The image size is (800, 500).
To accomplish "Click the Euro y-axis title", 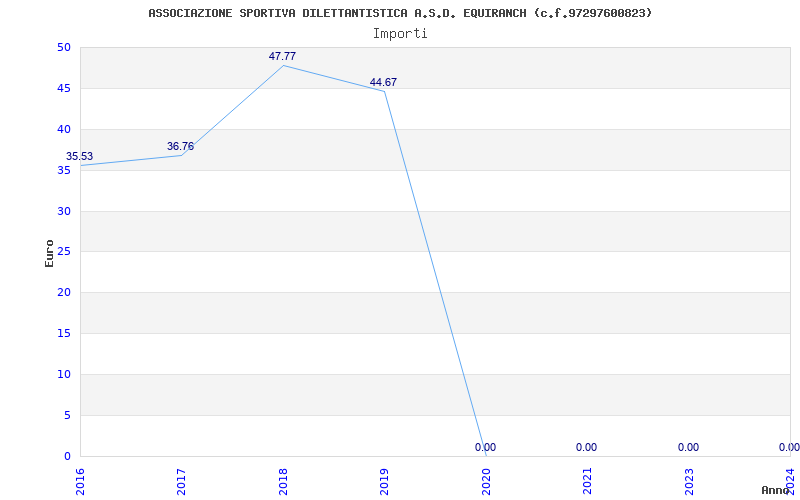I will 49,253.
